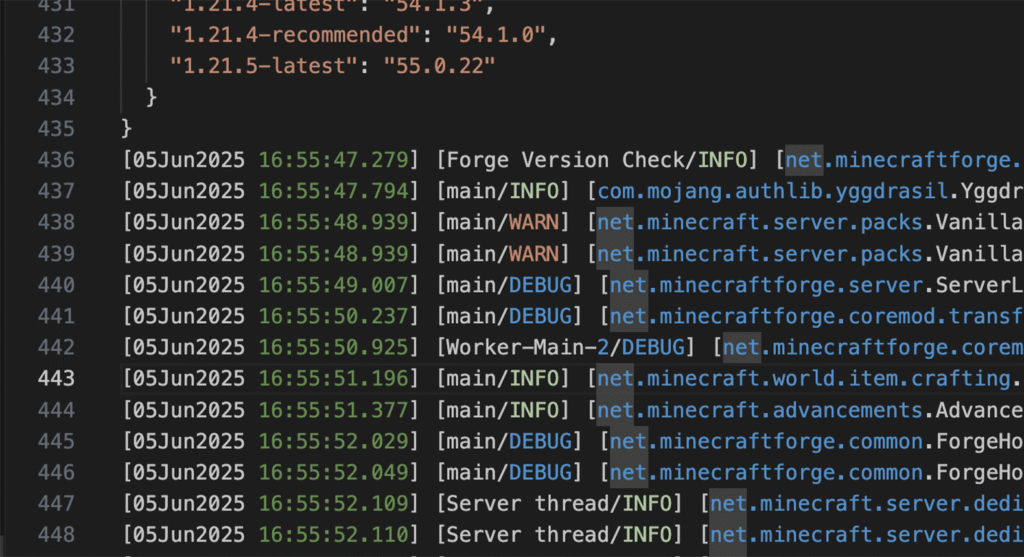The width and height of the screenshot is (1024, 557).
Task: Click the "55.0.22" version value
Action: point(440,66)
